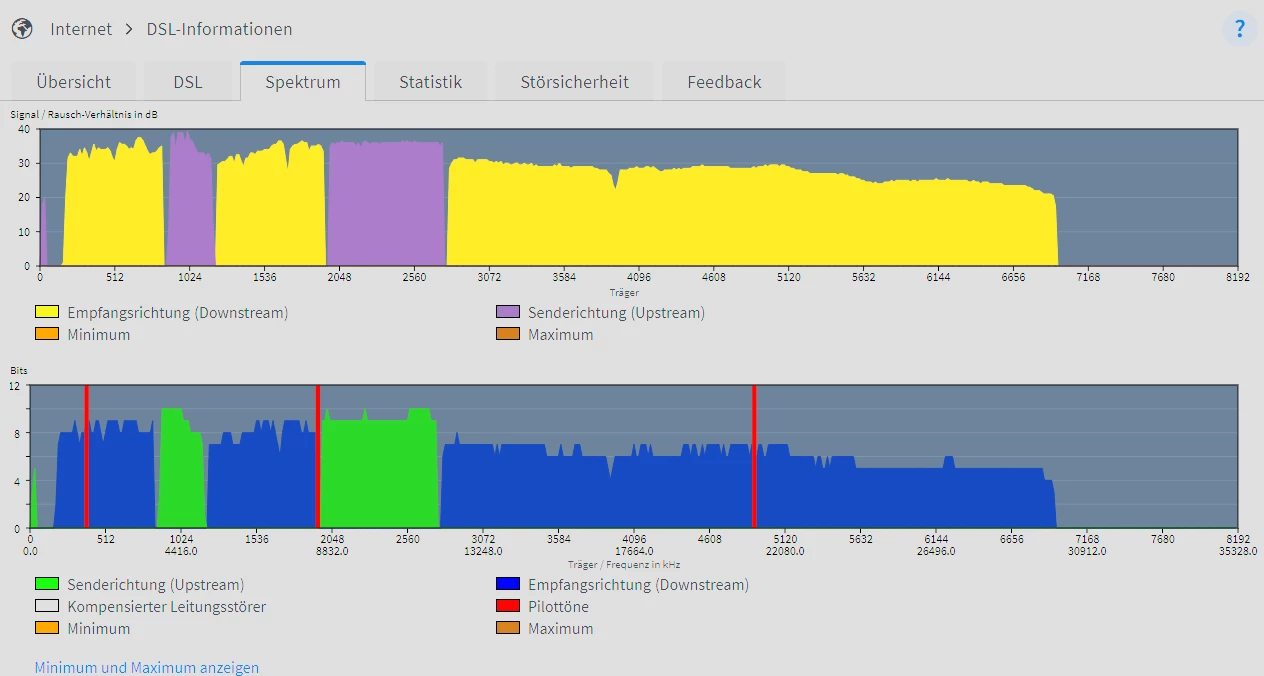Click Maximum swatch in Bits legend
Image resolution: width=1264 pixels, height=676 pixels.
click(x=508, y=628)
